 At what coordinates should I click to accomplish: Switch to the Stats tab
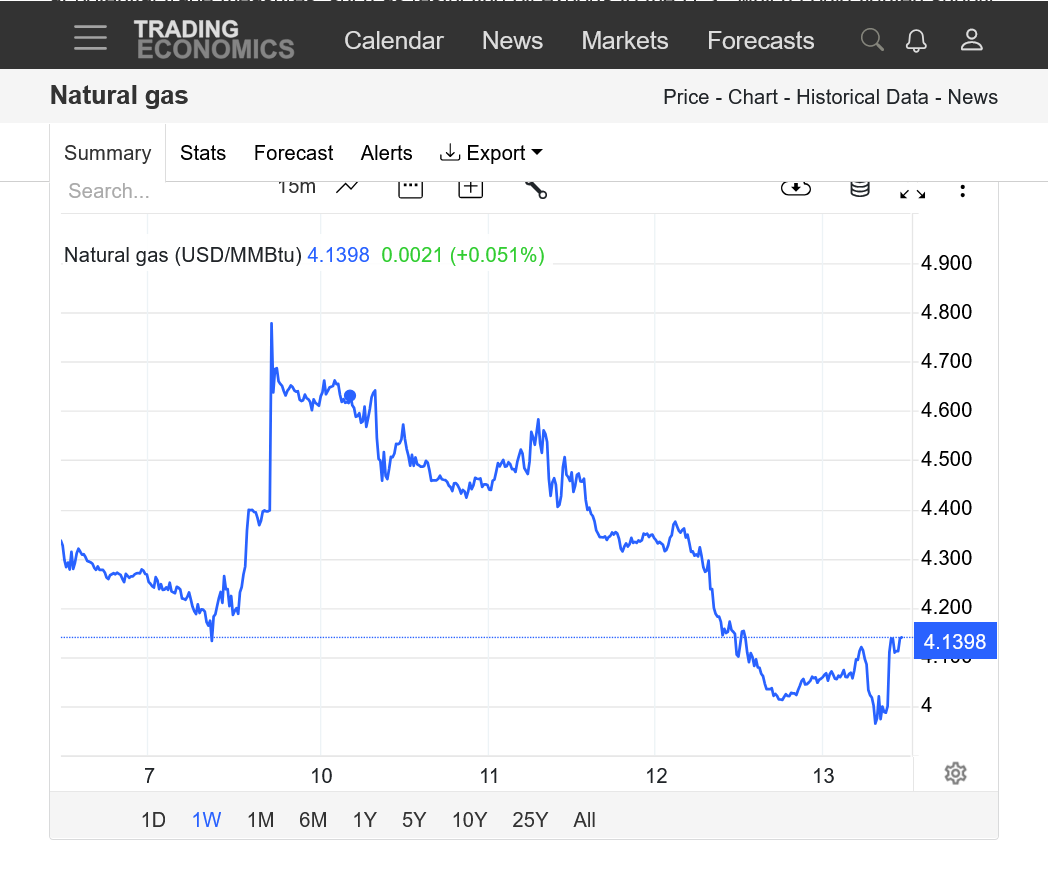coord(203,153)
